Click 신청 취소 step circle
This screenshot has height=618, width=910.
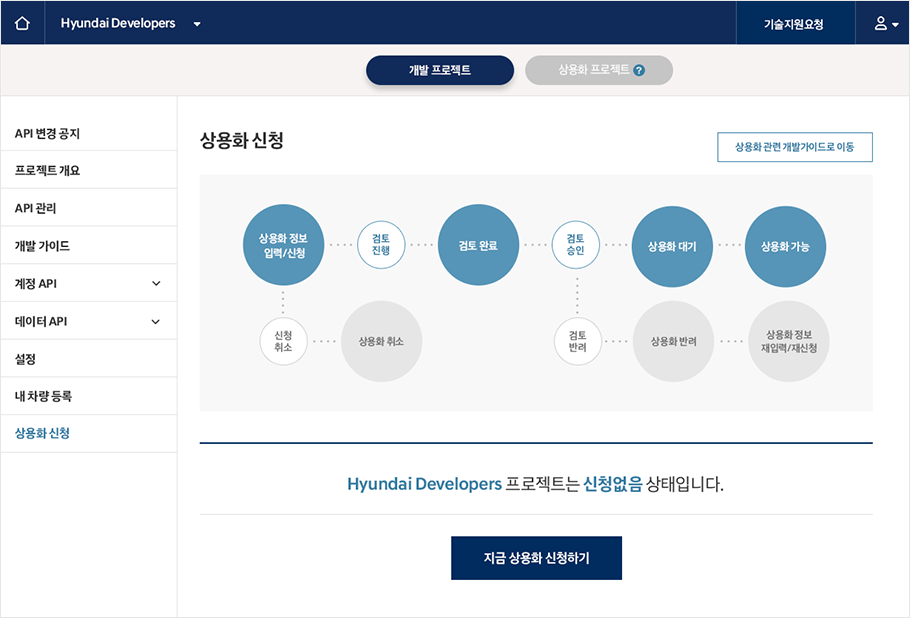tap(283, 341)
